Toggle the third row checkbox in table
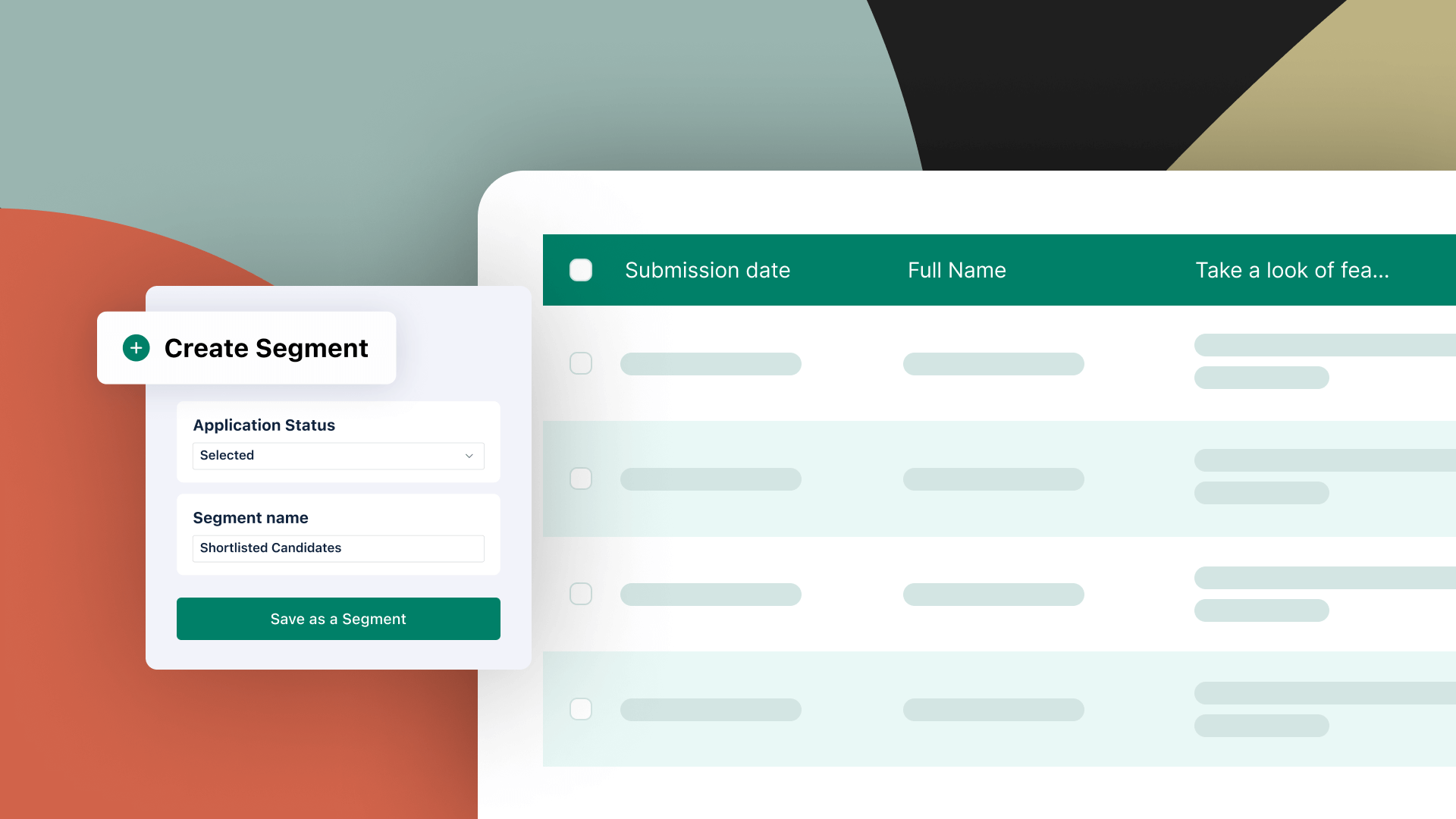The width and height of the screenshot is (1456, 819). coord(581,594)
